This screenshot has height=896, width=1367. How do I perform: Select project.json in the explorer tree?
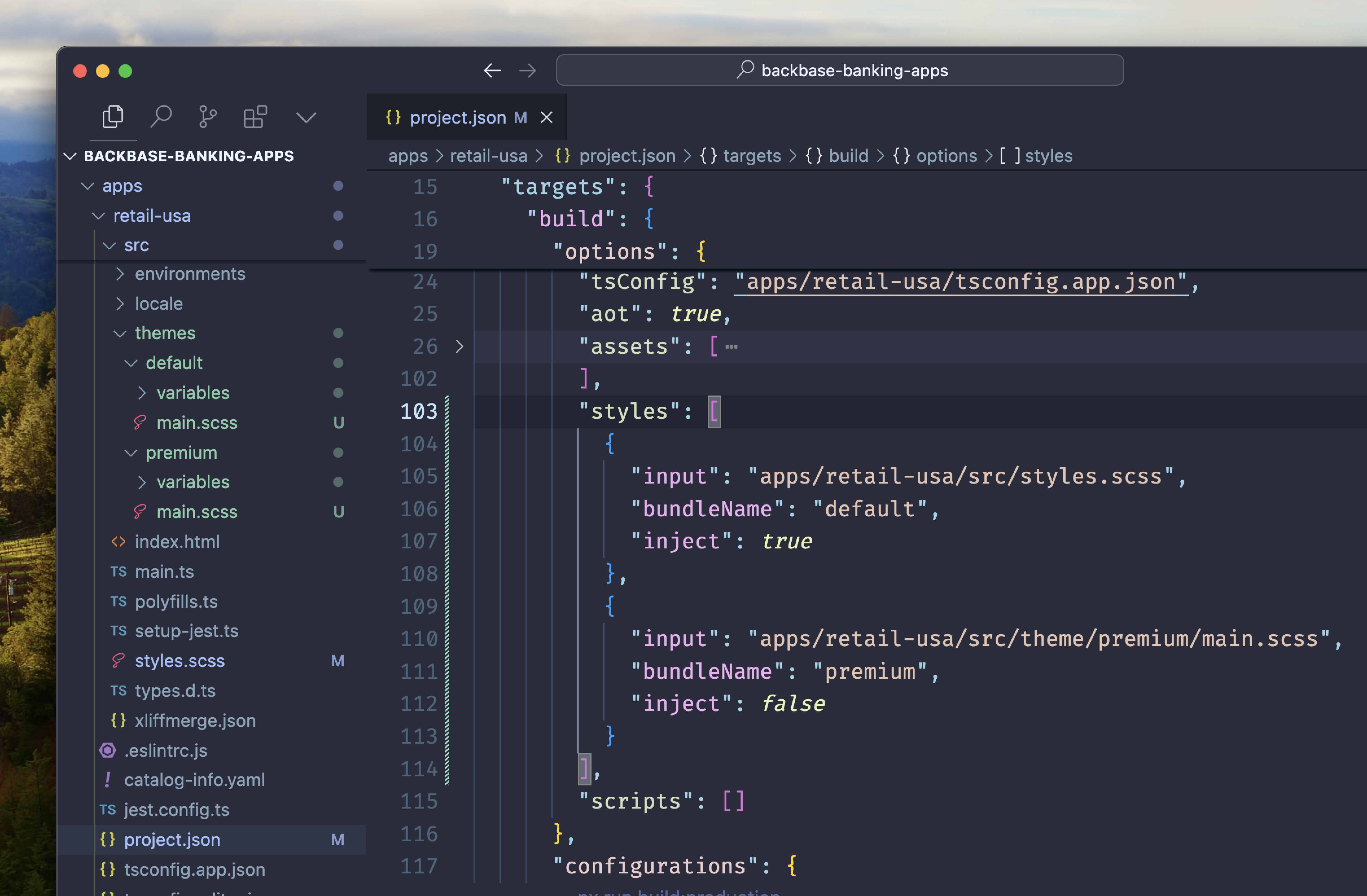[211, 839]
